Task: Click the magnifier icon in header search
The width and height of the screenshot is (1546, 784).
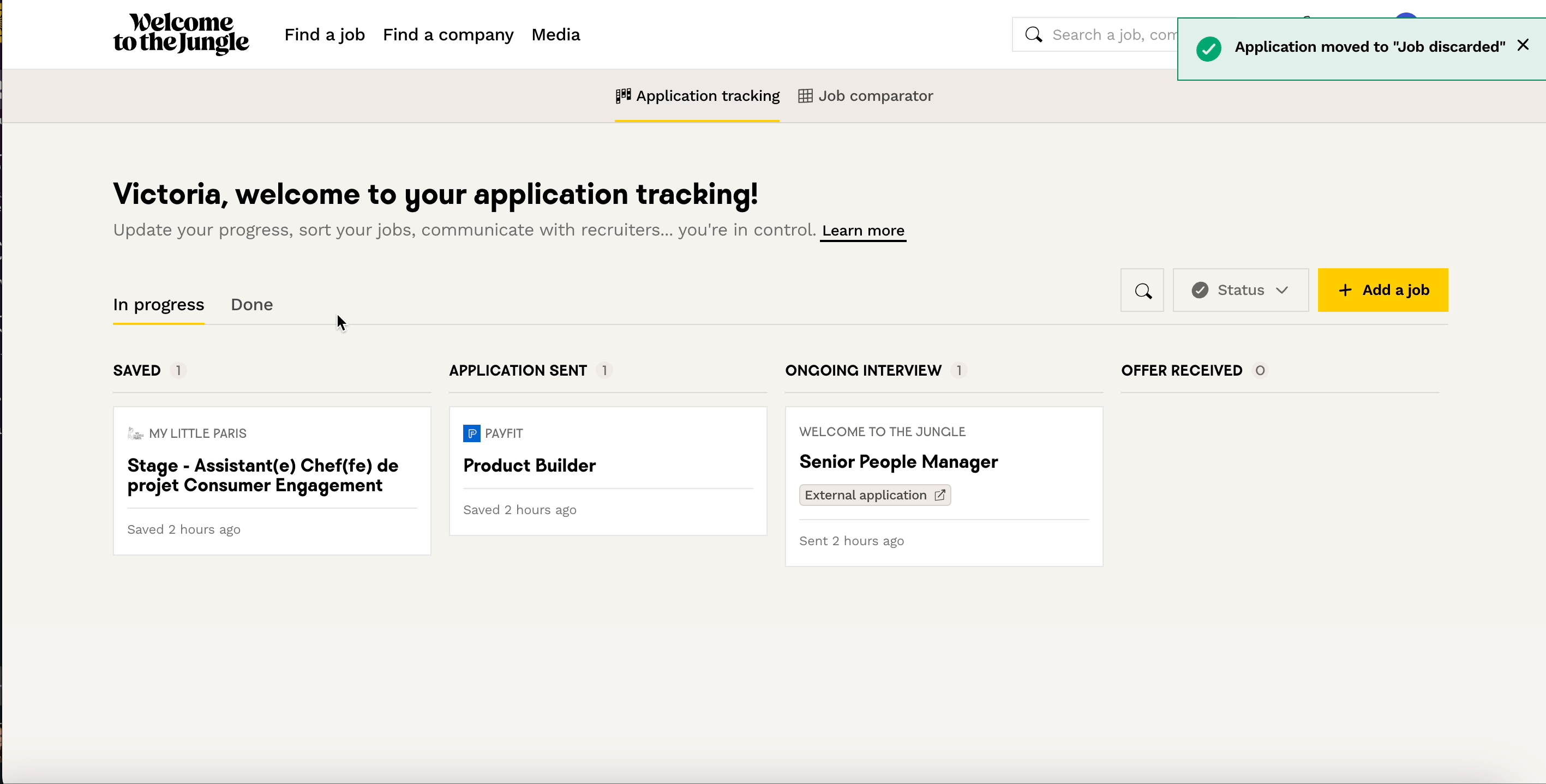Action: tap(1033, 35)
